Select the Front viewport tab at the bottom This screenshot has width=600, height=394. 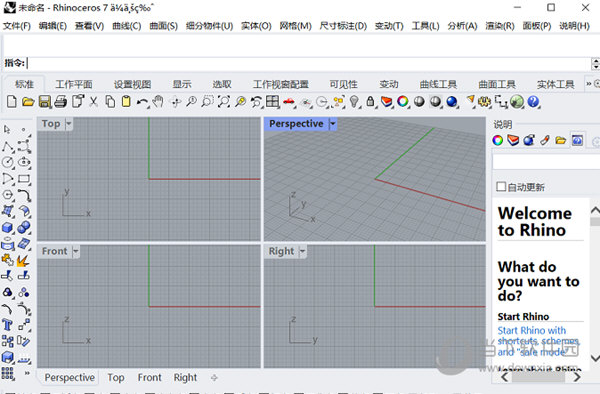pos(150,378)
